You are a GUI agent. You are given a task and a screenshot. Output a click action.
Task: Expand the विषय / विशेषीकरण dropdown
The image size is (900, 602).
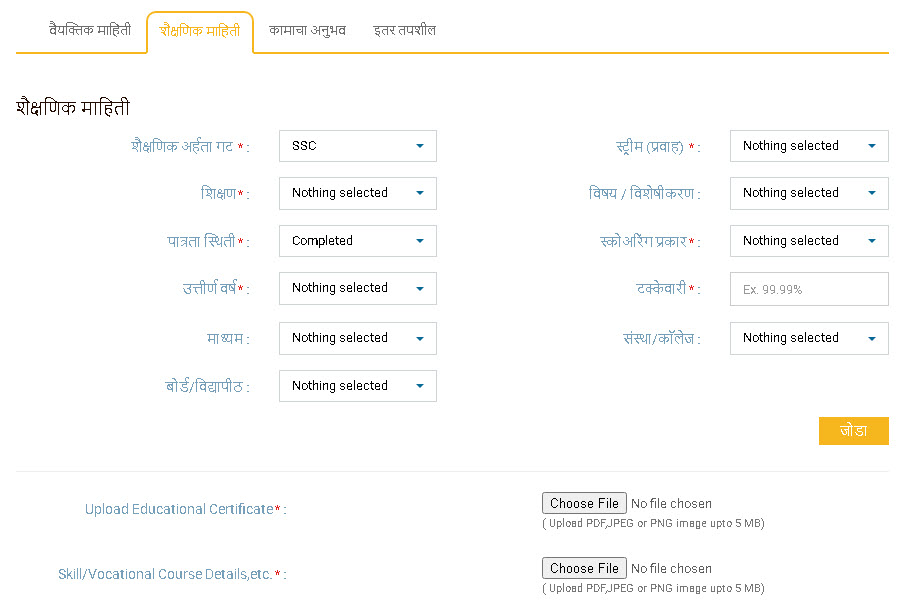click(809, 193)
